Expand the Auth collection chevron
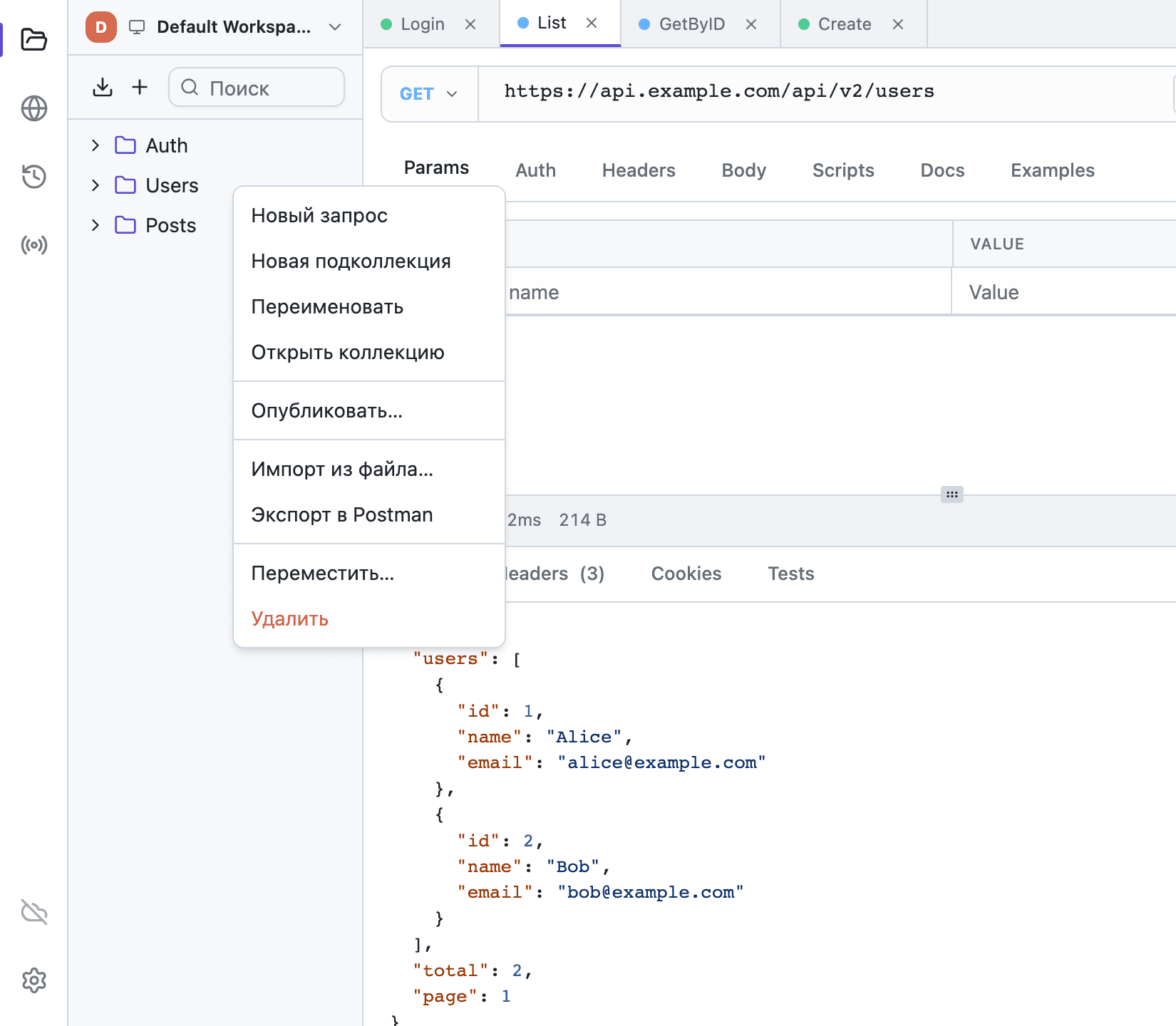Viewport: 1176px width, 1026px height. coord(96,145)
